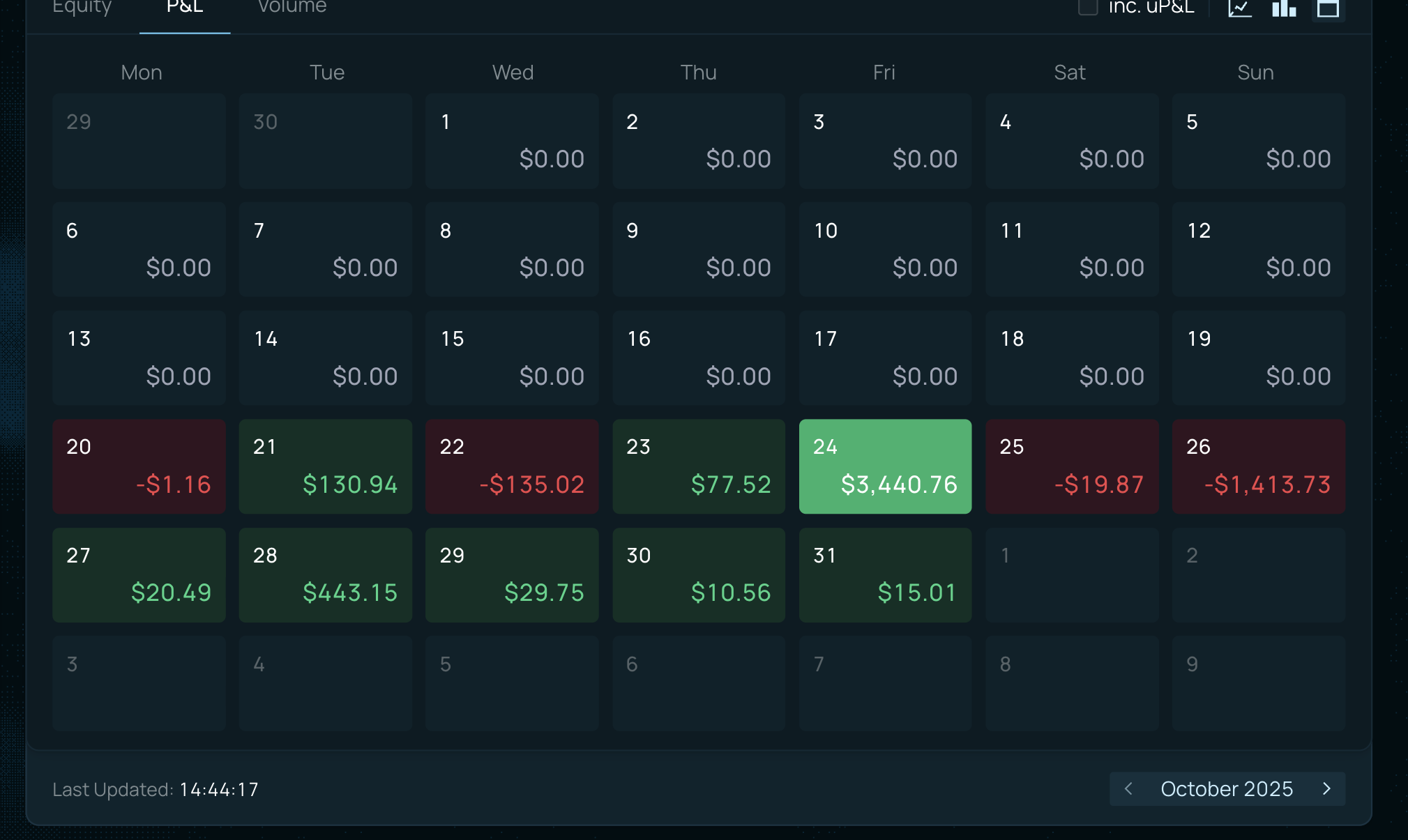Switch to the line chart view icon

pyautogui.click(x=1240, y=8)
